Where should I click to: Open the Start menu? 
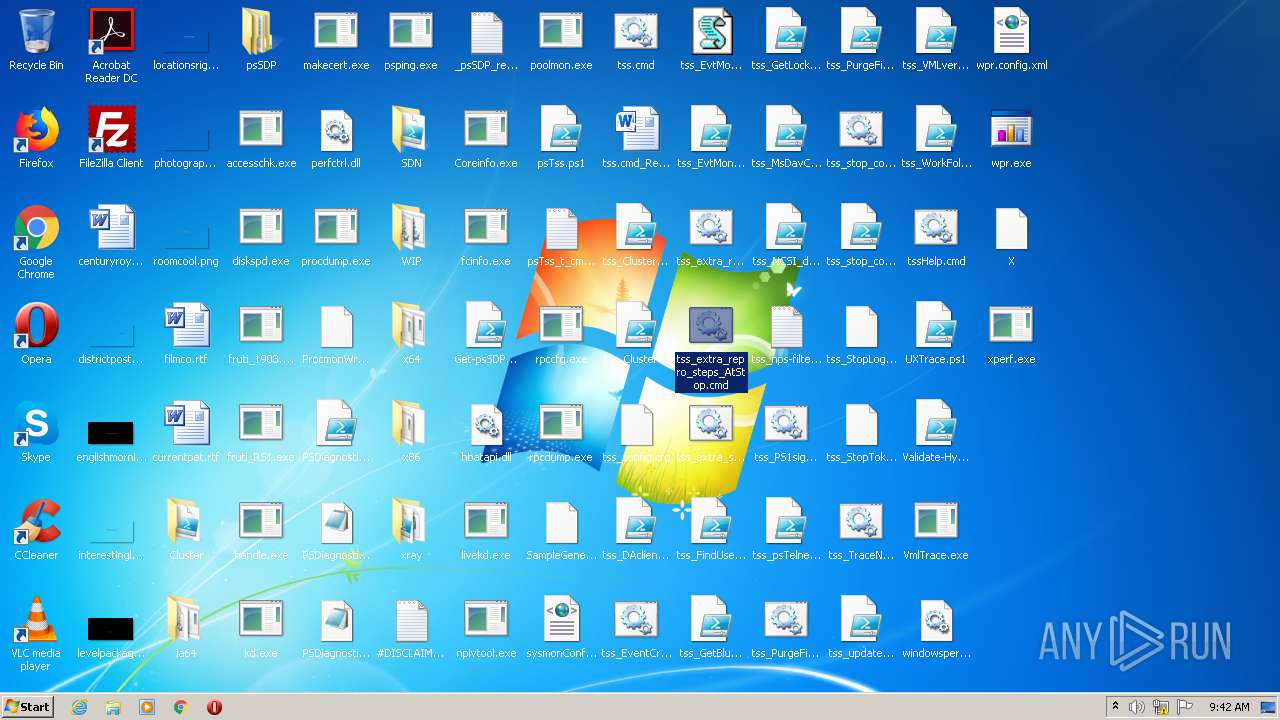pyautogui.click(x=27, y=706)
